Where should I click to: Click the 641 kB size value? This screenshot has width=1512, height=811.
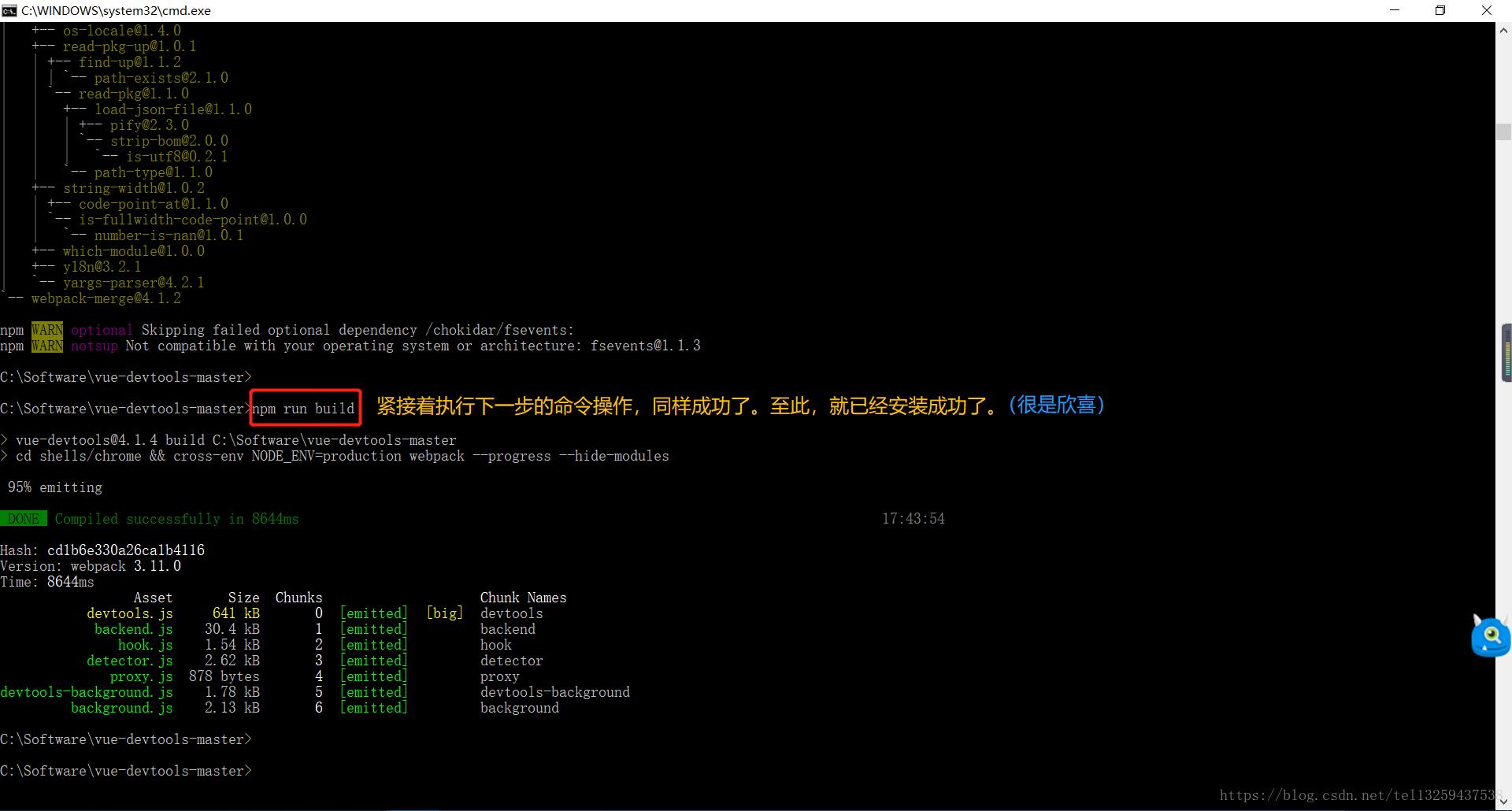click(x=236, y=613)
